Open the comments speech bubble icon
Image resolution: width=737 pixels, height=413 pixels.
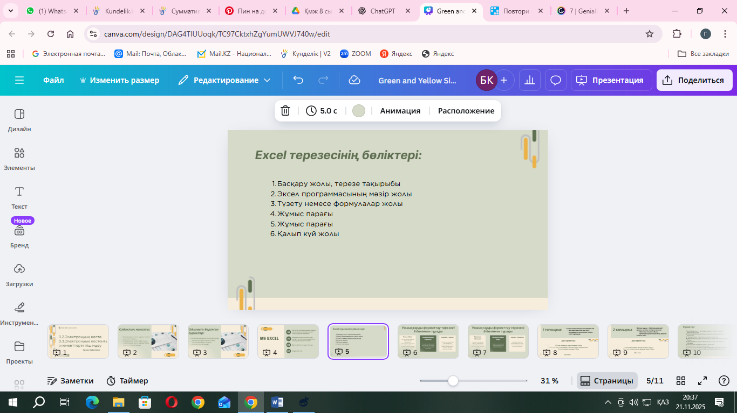(556, 80)
